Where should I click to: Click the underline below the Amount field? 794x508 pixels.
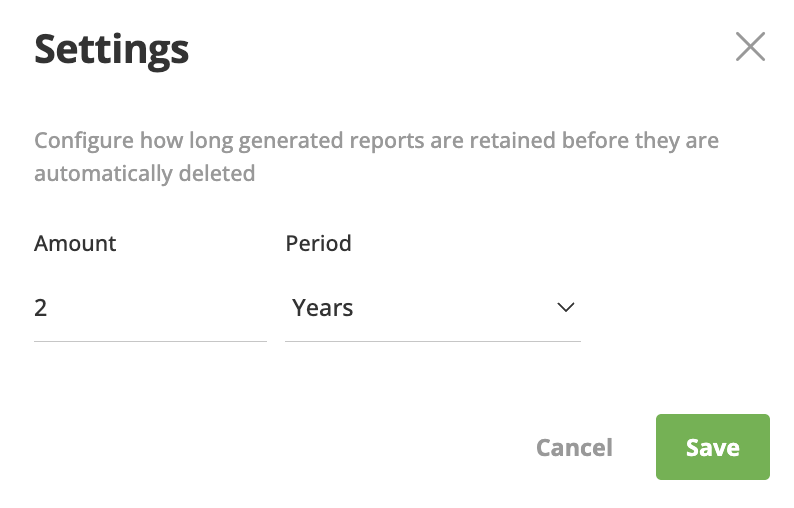[x=150, y=341]
